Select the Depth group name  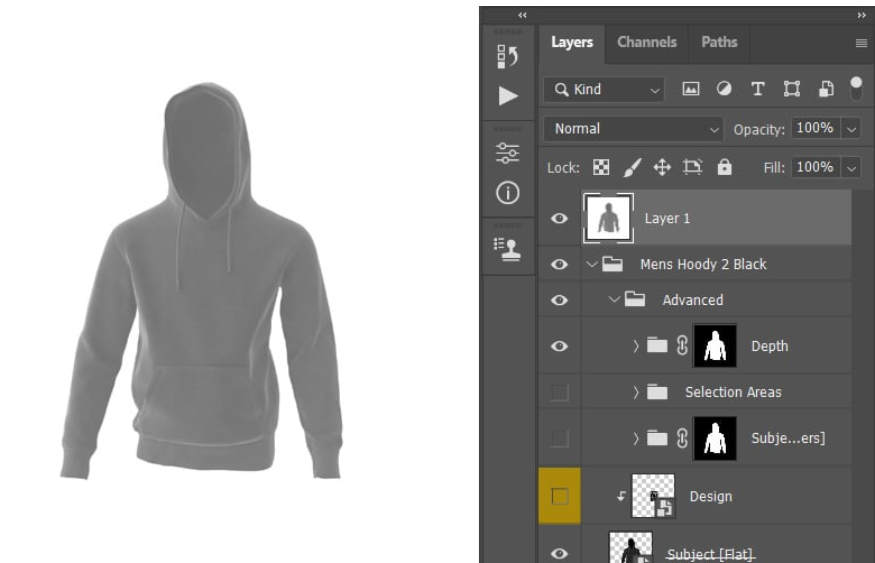[770, 346]
